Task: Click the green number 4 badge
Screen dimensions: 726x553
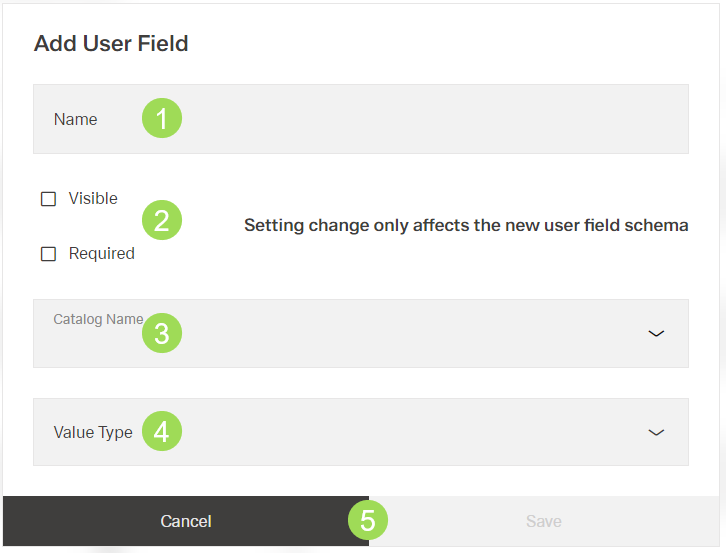Action: [161, 432]
